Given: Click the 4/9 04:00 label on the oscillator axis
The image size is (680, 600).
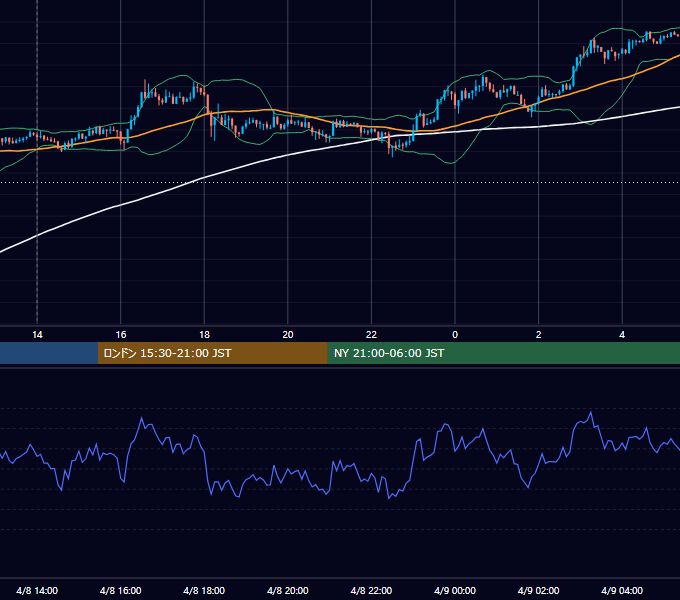Looking at the screenshot, I should click(x=622, y=590).
